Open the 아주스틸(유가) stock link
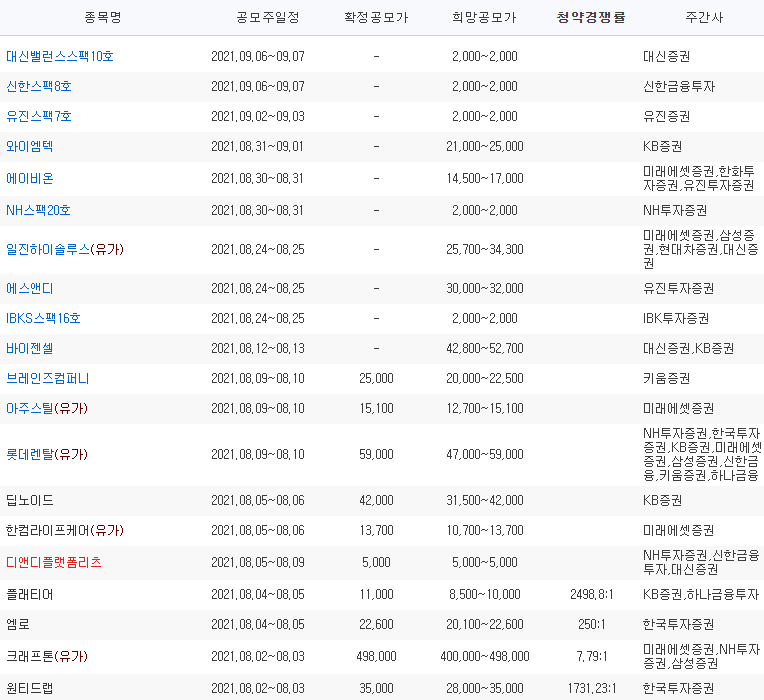The image size is (764, 700). click(x=47, y=409)
